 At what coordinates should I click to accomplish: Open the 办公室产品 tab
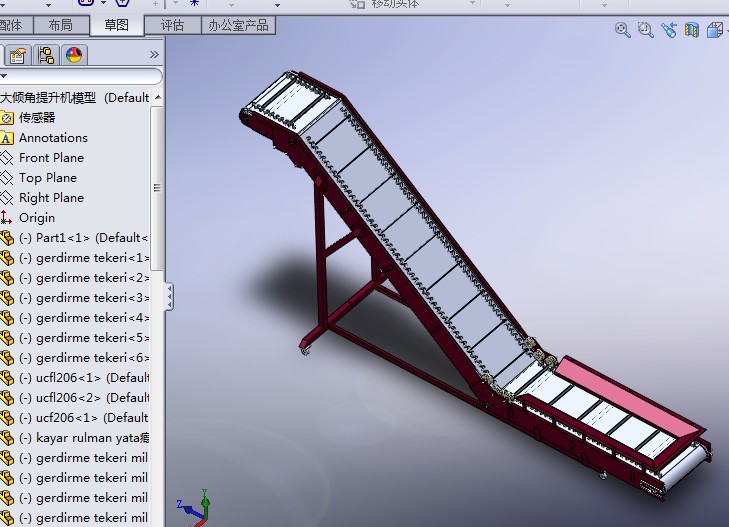point(238,25)
